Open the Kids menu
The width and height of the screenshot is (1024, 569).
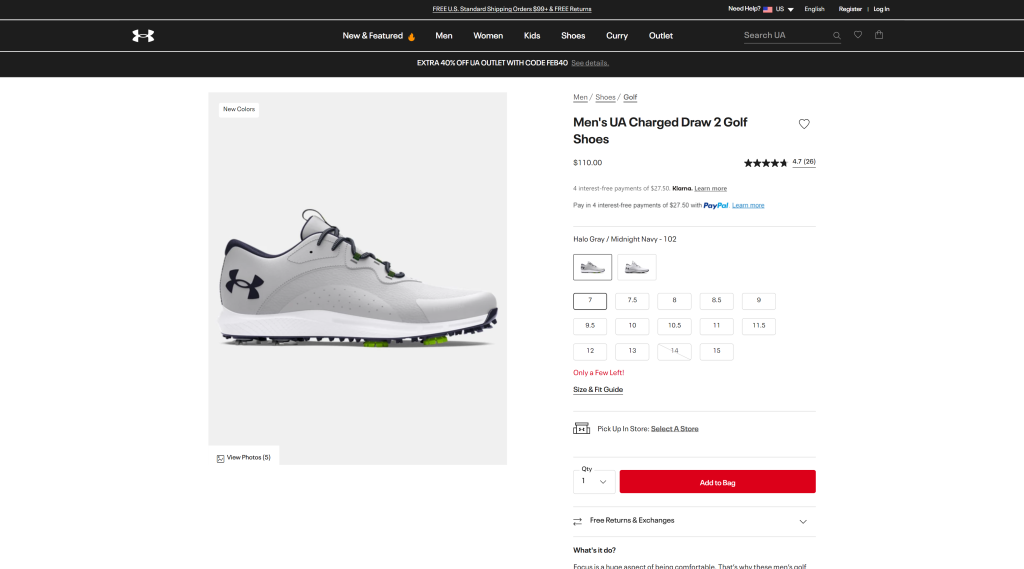coord(532,36)
